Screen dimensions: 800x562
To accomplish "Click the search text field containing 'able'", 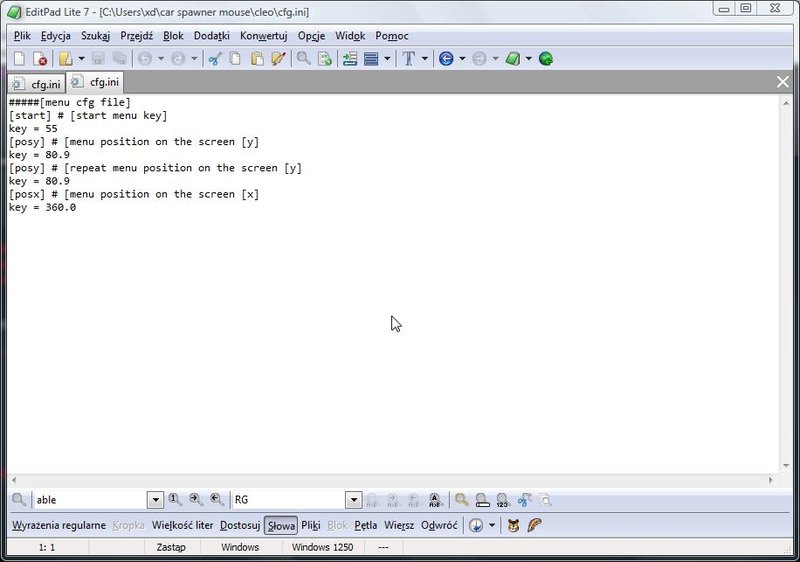I will pyautogui.click(x=90, y=500).
